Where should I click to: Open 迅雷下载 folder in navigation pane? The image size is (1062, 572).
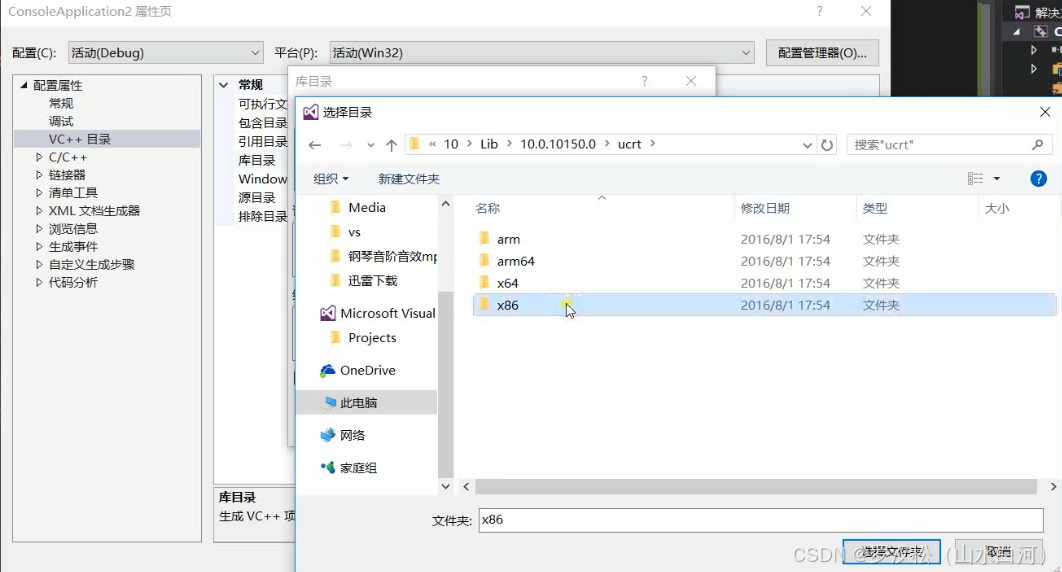pos(373,280)
